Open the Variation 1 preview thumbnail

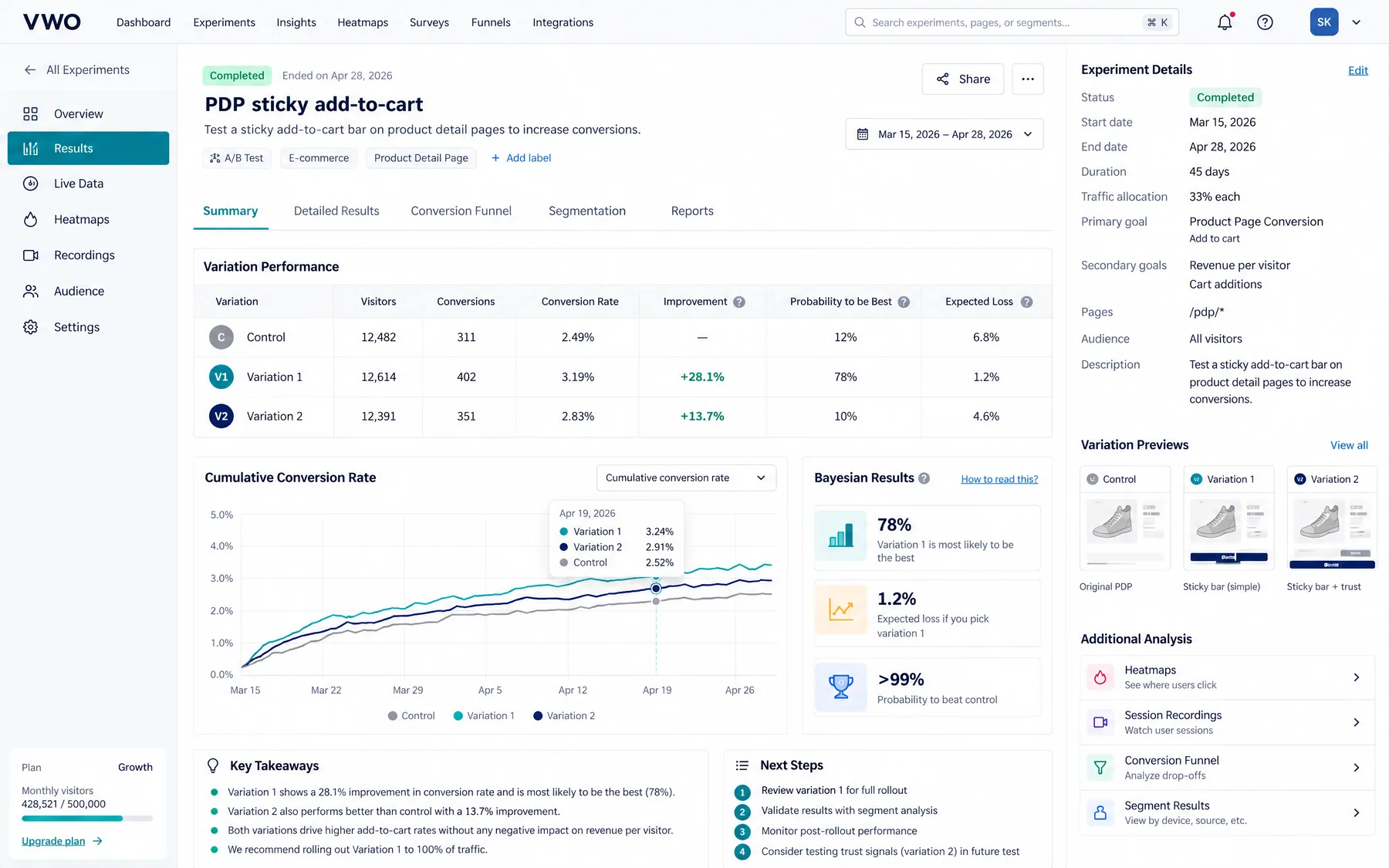coord(1228,518)
